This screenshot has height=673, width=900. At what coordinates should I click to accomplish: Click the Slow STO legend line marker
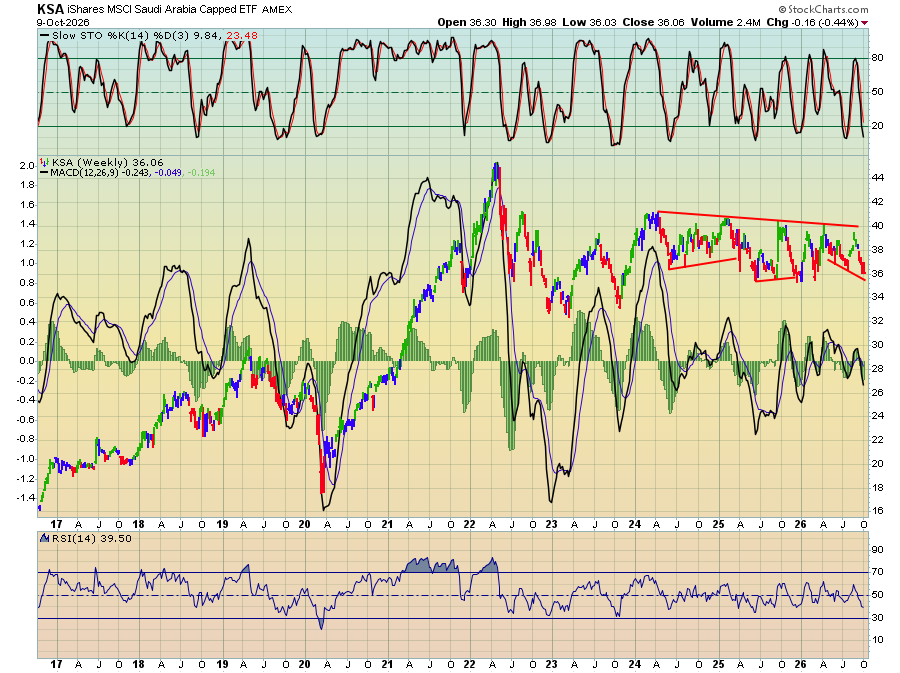(x=44, y=36)
